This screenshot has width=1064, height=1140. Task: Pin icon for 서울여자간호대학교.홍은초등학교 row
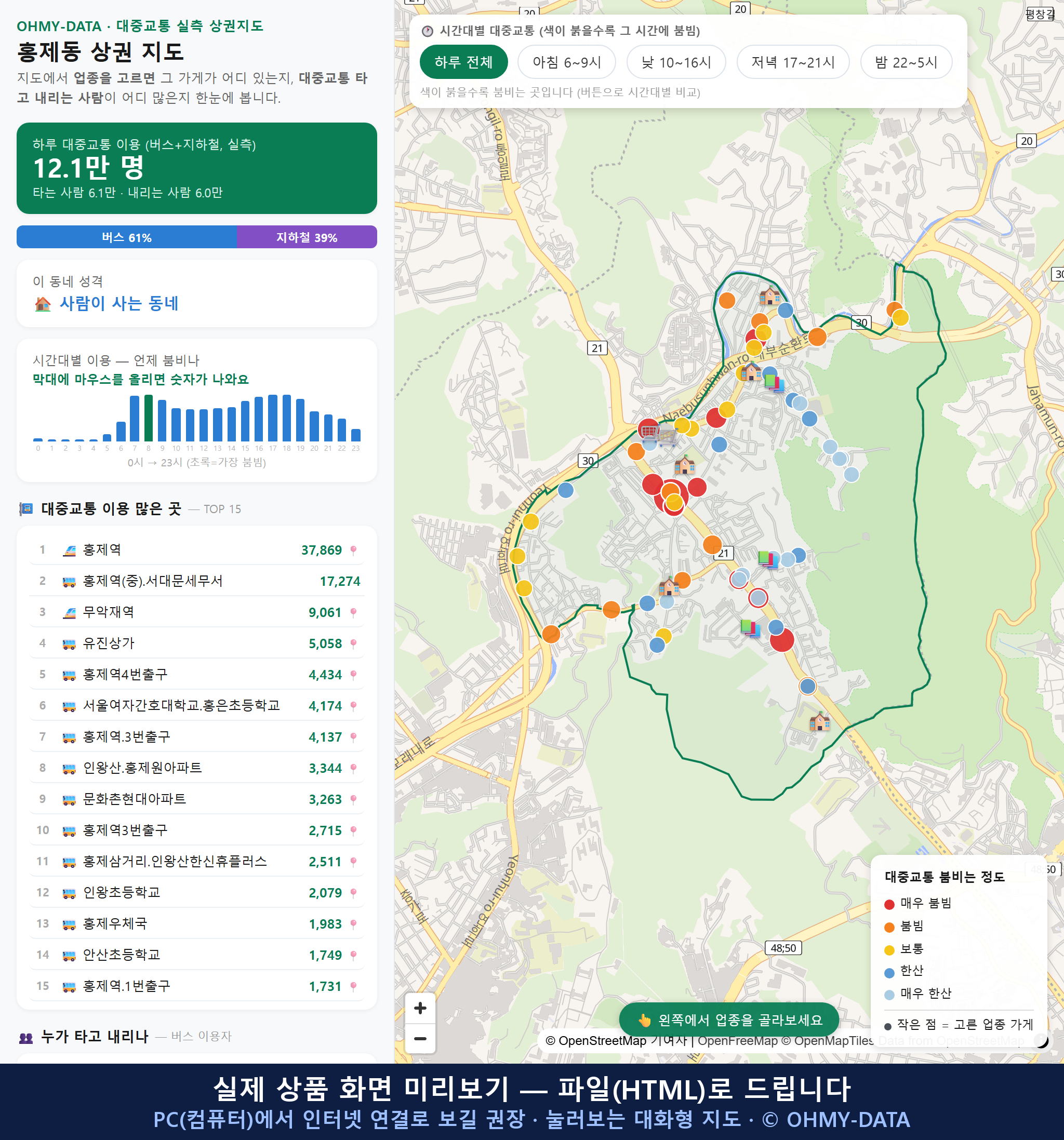(353, 706)
